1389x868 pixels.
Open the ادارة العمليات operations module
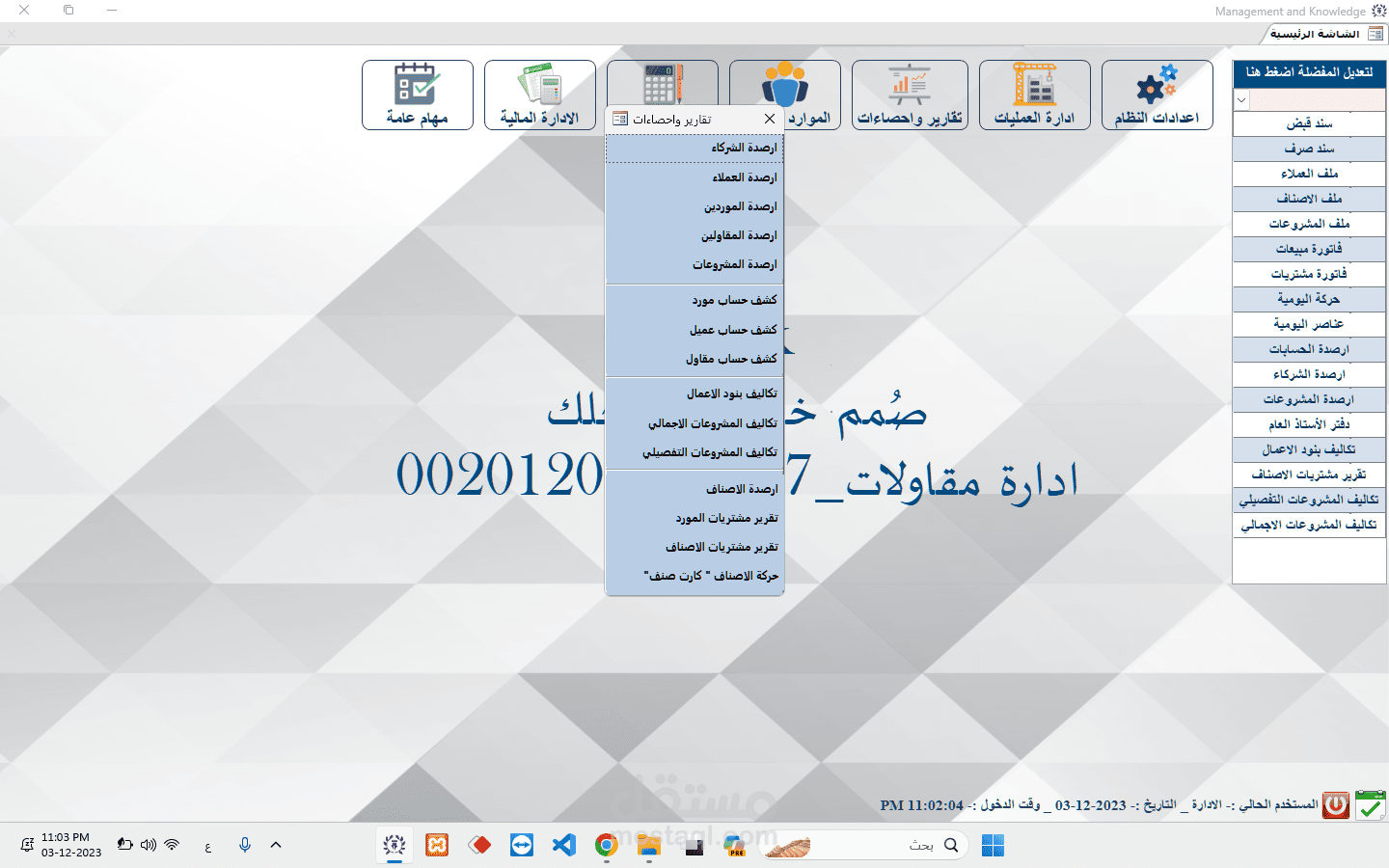point(1034,95)
